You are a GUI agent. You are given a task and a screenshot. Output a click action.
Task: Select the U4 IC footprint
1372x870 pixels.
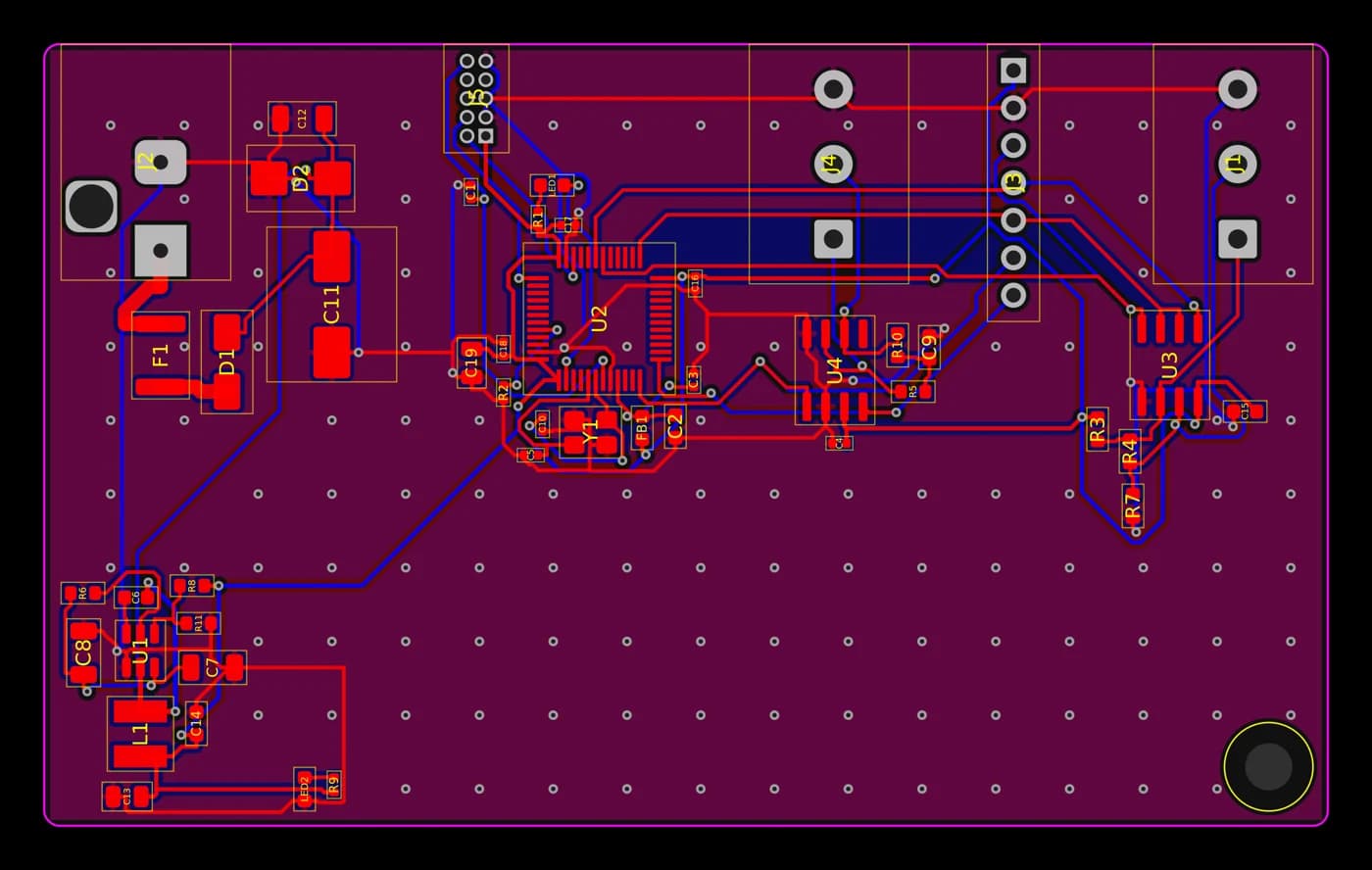(835, 370)
